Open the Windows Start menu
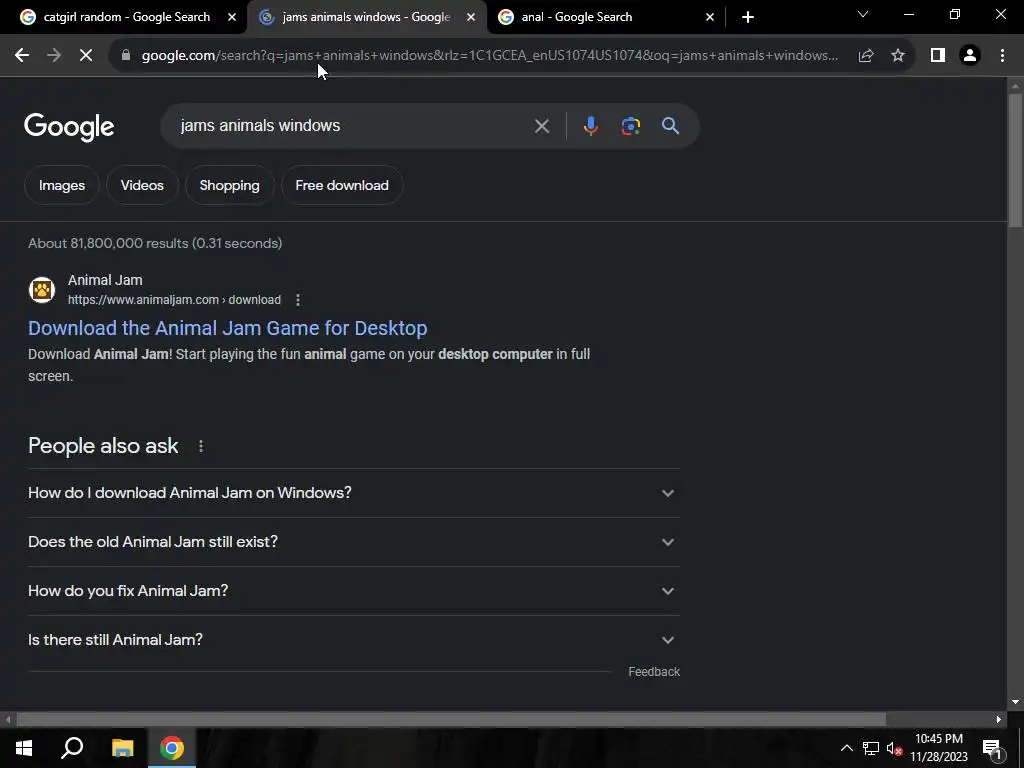Screen dimensions: 1024x768 (24, 748)
